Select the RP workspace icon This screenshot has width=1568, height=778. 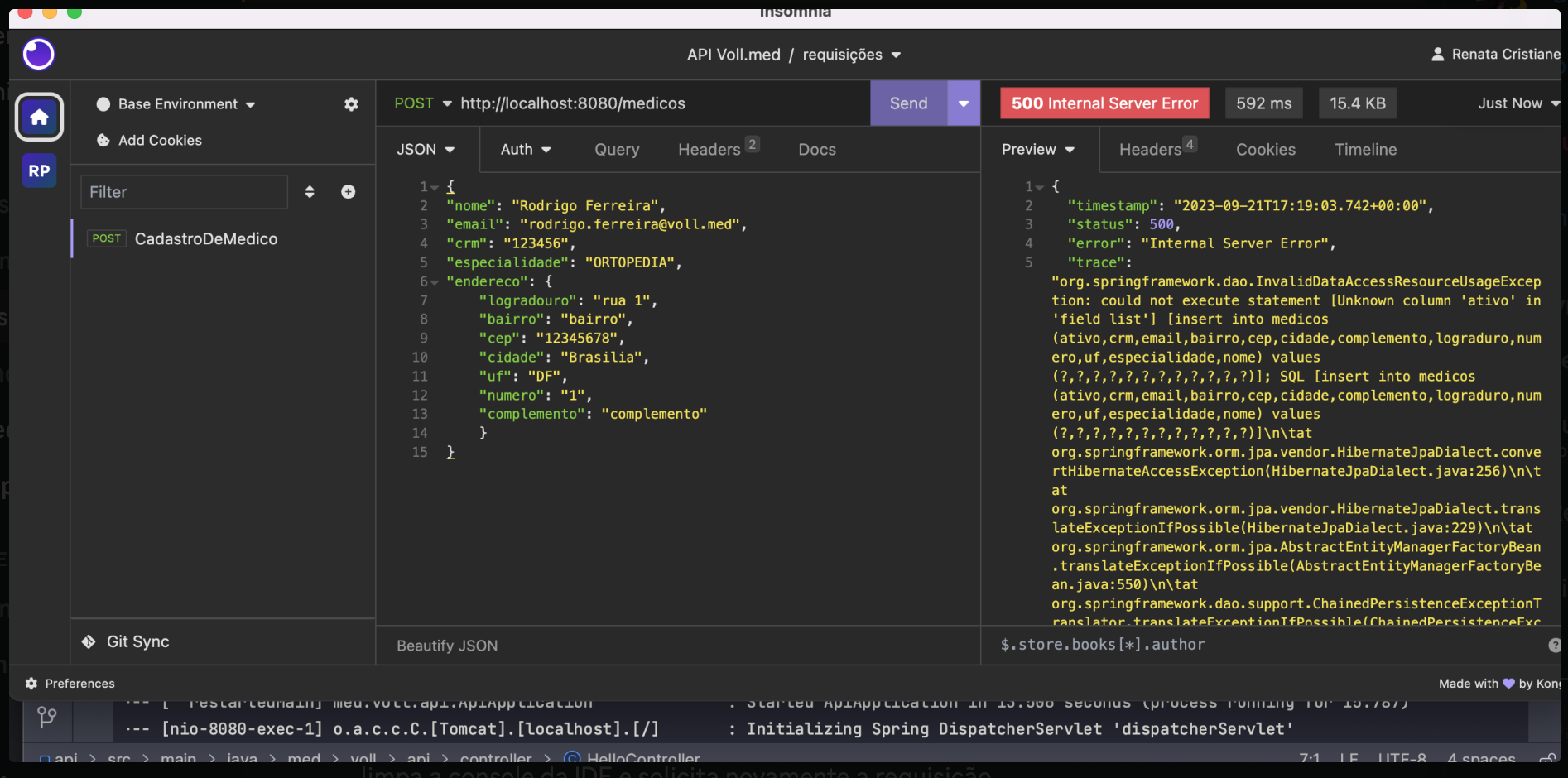[39, 171]
